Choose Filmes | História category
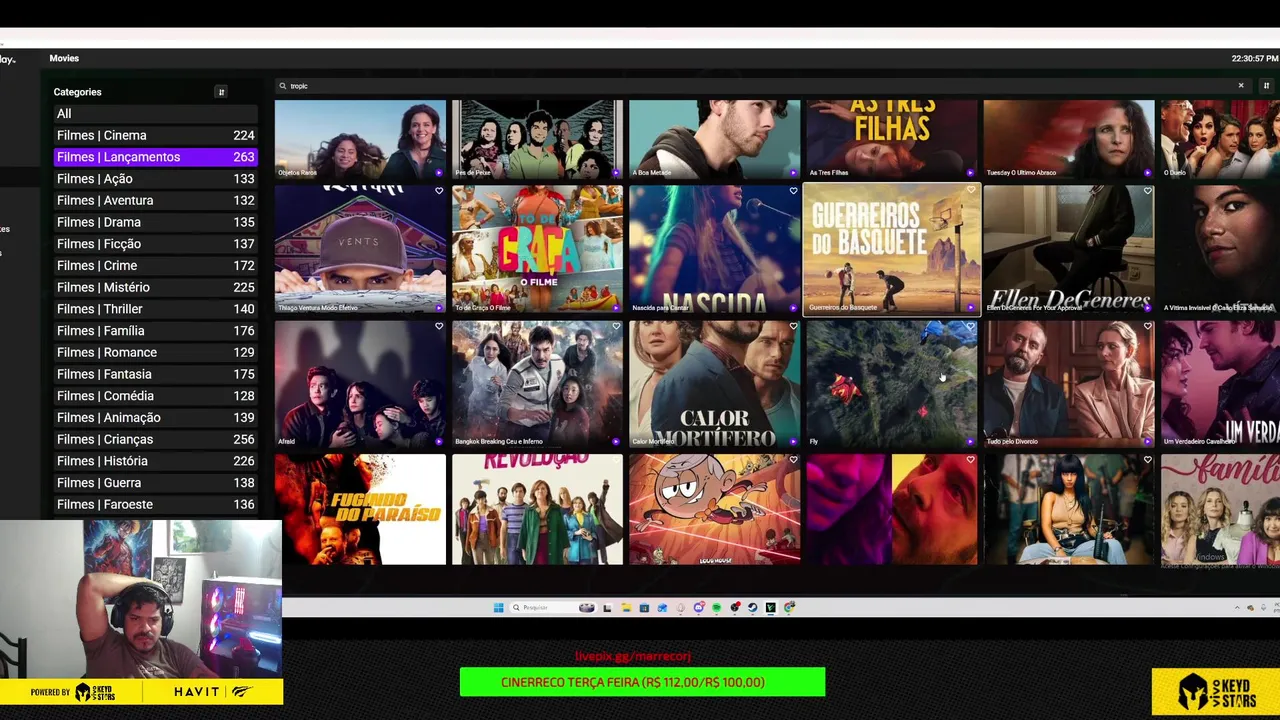This screenshot has height=720, width=1280. tap(156, 461)
